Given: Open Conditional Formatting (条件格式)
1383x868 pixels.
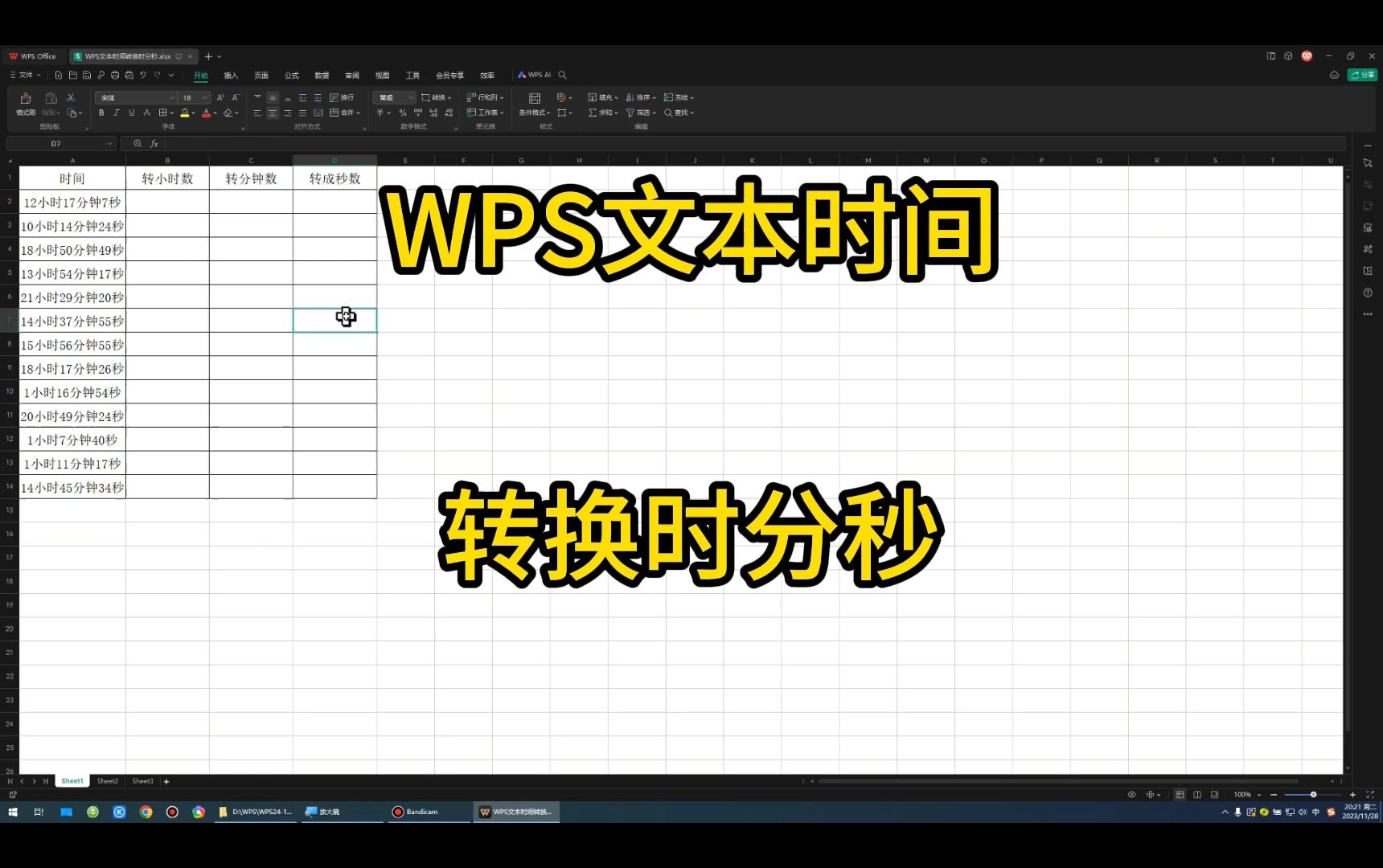Looking at the screenshot, I should [533, 113].
